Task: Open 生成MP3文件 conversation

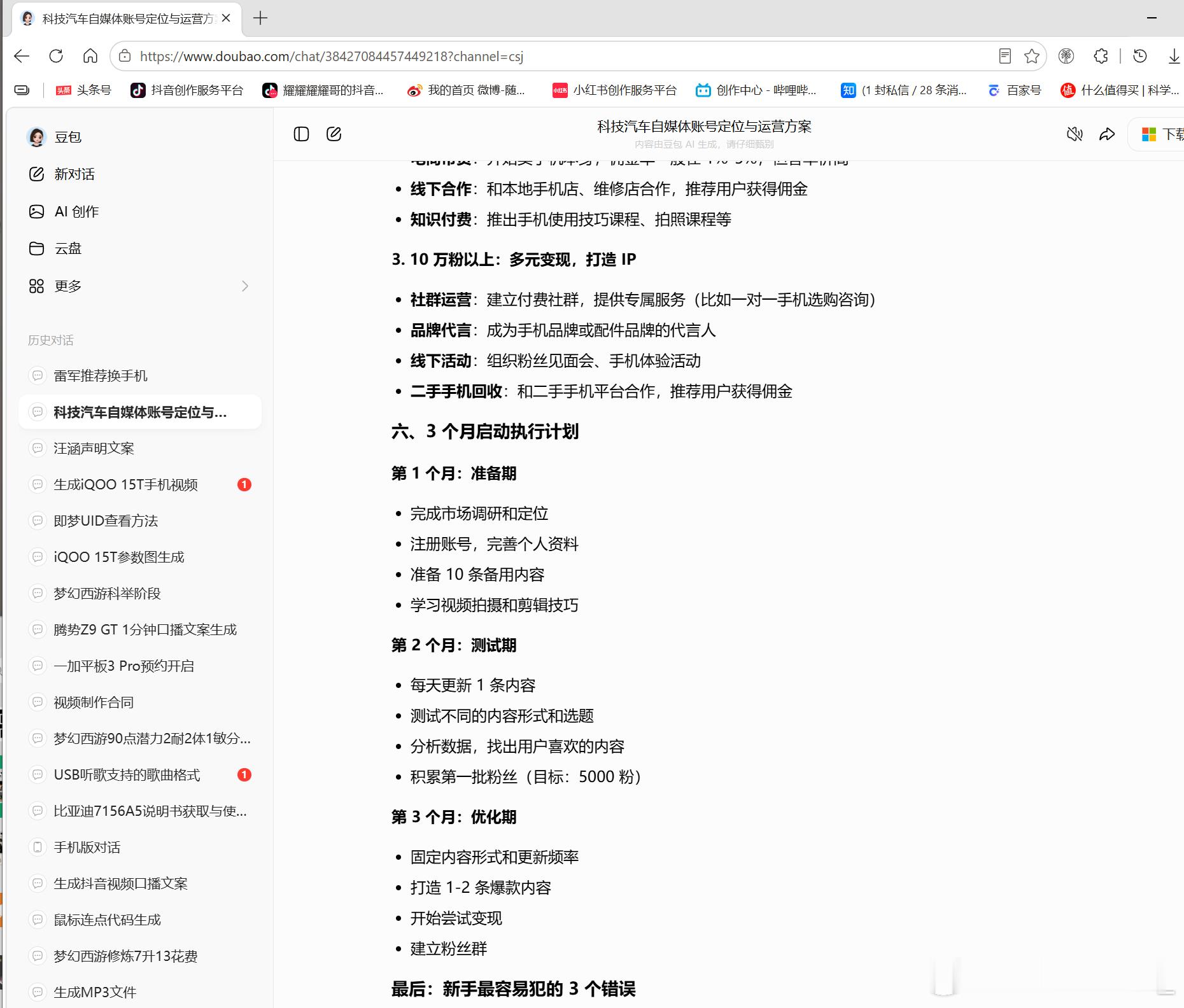Action: pyautogui.click(x=140, y=991)
